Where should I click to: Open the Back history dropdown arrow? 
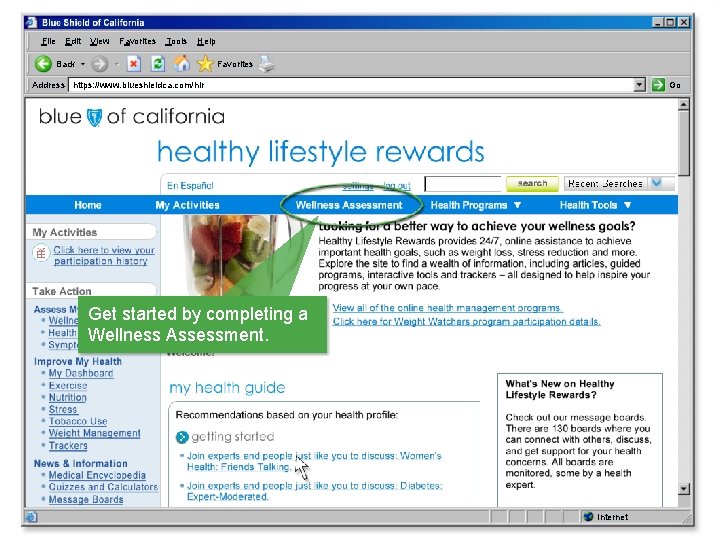click(83, 64)
